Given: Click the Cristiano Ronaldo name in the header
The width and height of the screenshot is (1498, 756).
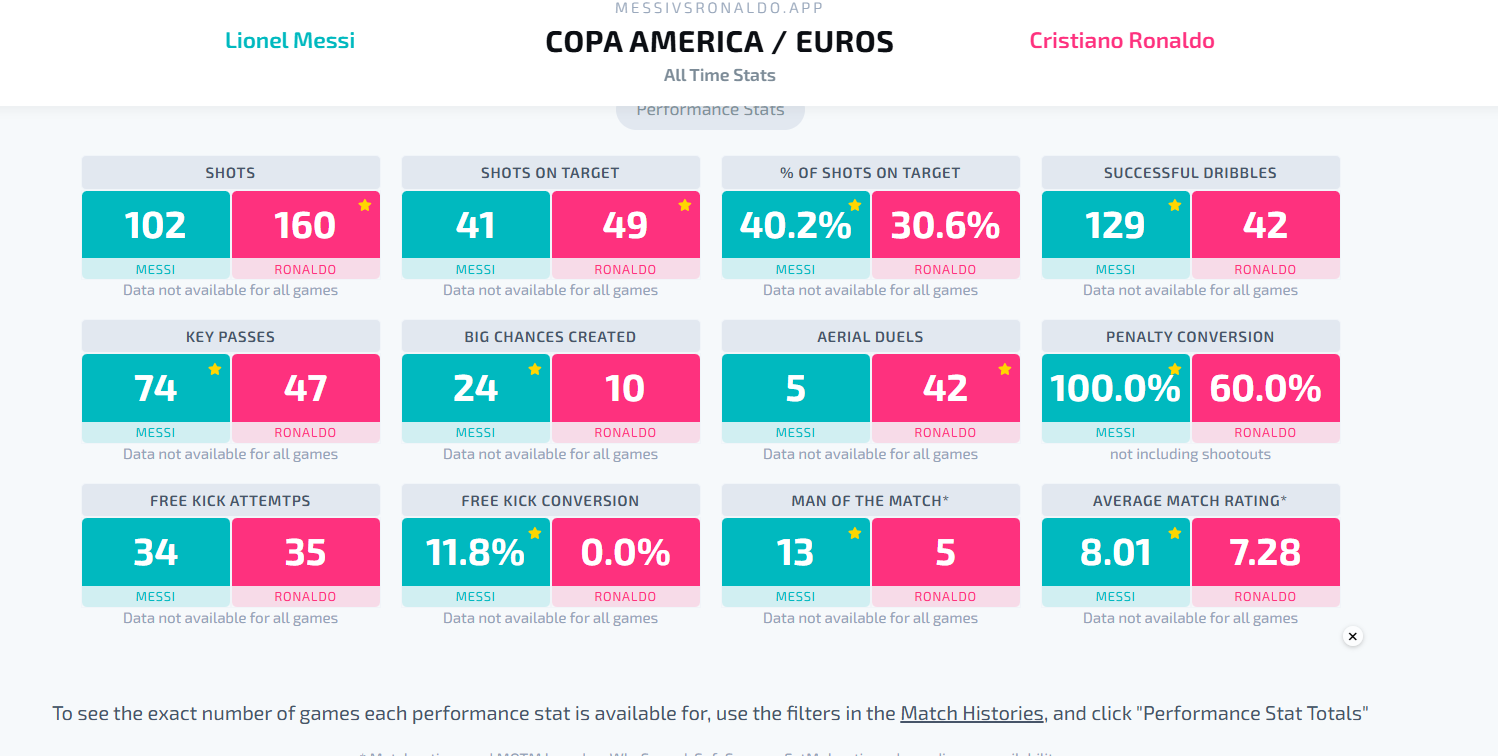Looking at the screenshot, I should point(1122,41).
